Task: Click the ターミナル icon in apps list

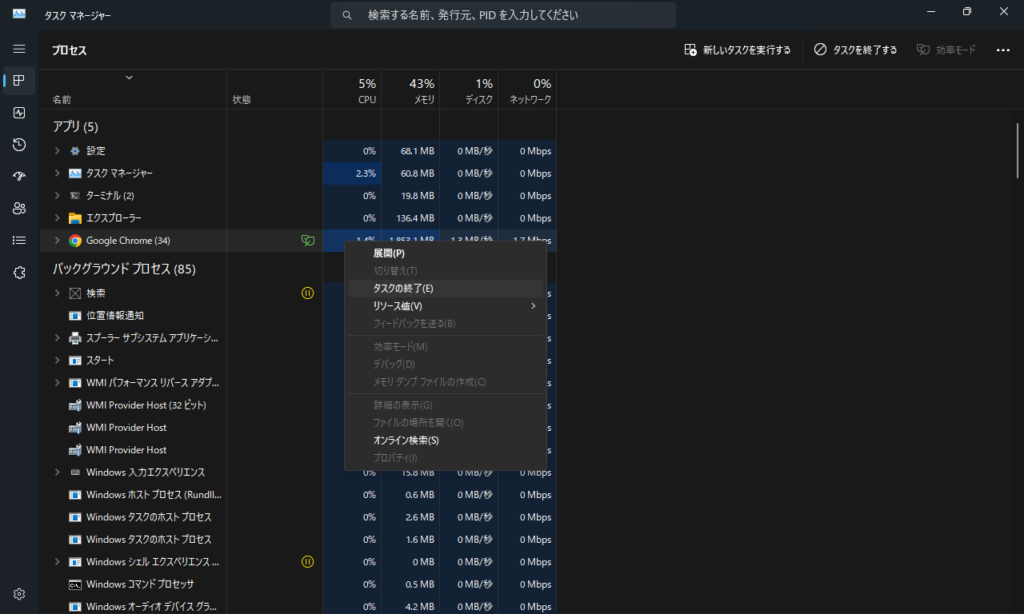Action: coord(75,195)
